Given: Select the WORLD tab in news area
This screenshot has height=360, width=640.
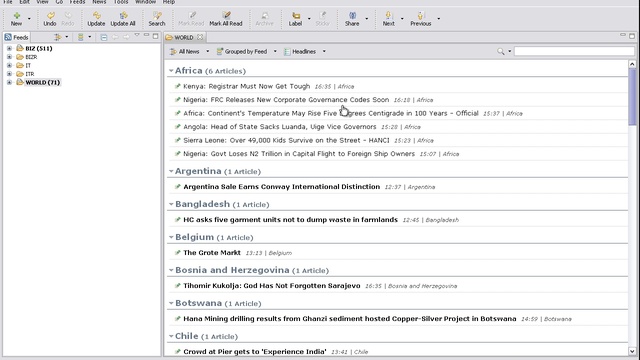Looking at the screenshot, I should coord(184,37).
